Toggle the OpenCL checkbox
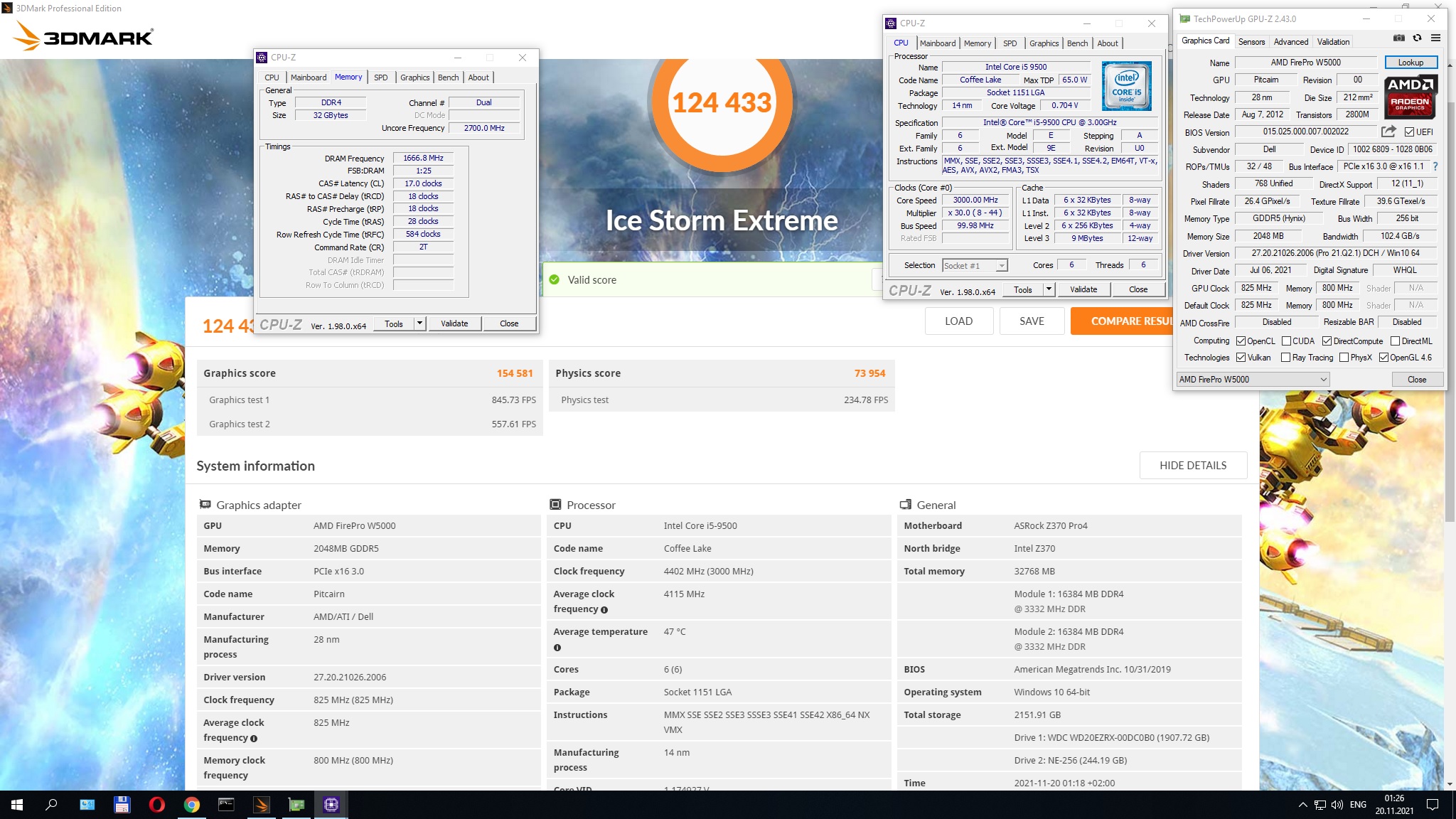1456x819 pixels. [1241, 341]
